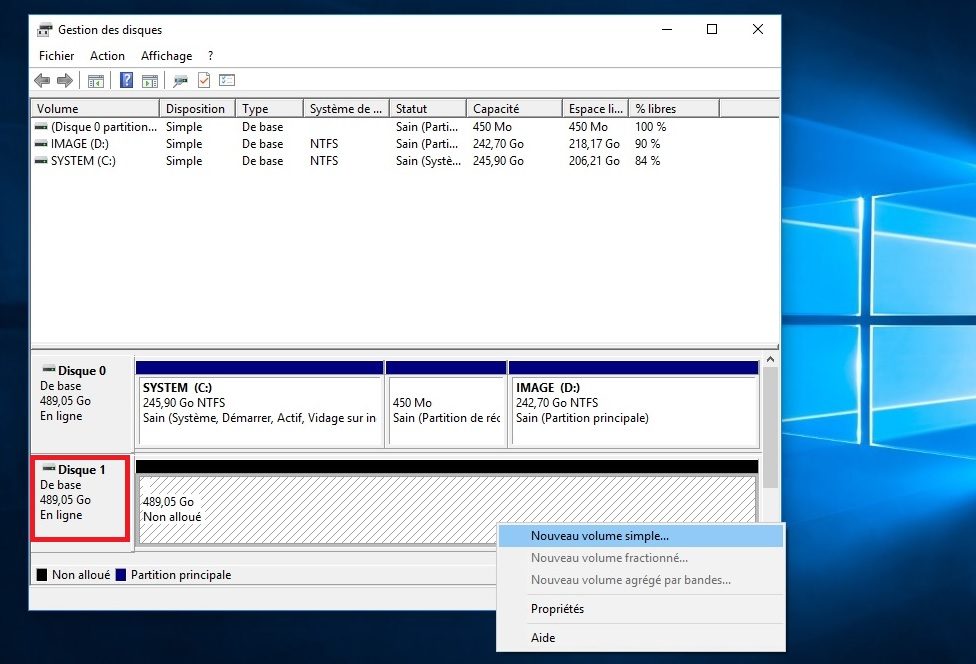Viewport: 976px width, 664px height.
Task: Click the show/hide console tree icon
Action: 96,81
